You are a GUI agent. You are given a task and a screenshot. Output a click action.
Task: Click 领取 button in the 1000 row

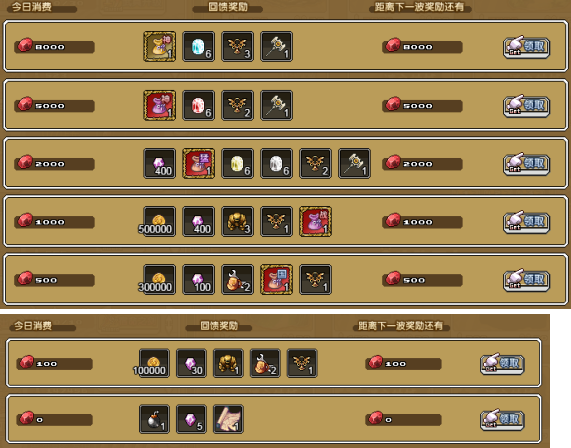point(527,222)
